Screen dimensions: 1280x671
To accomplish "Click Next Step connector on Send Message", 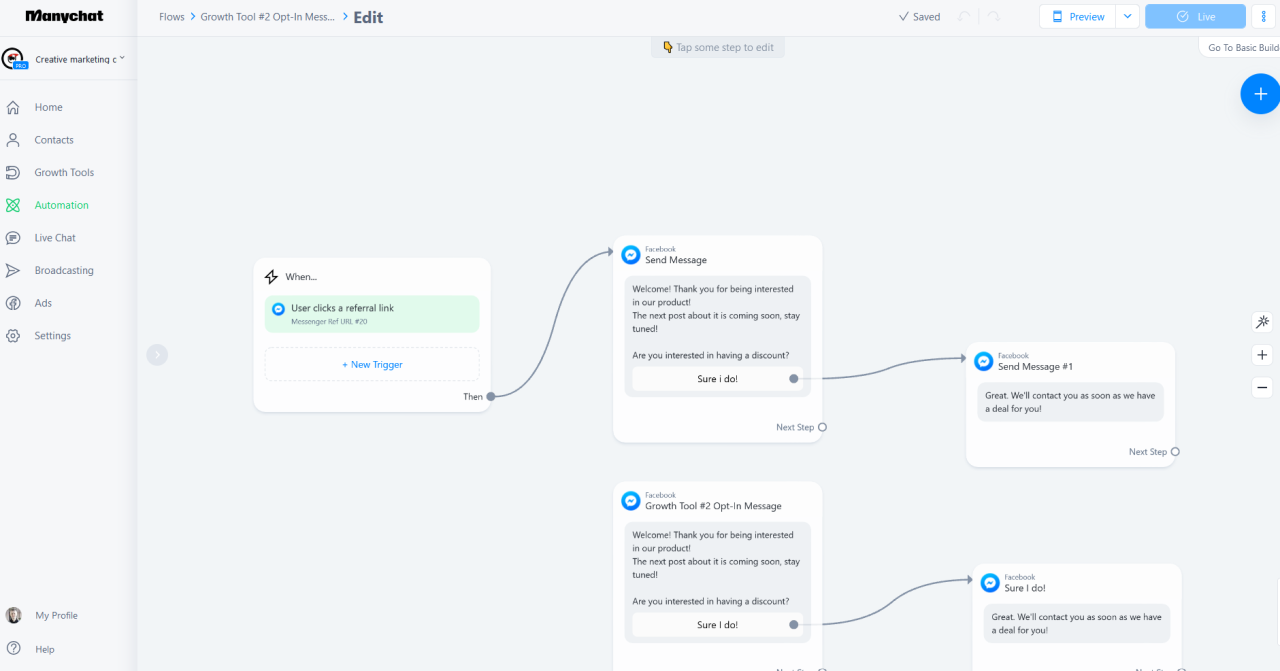I will 822,427.
